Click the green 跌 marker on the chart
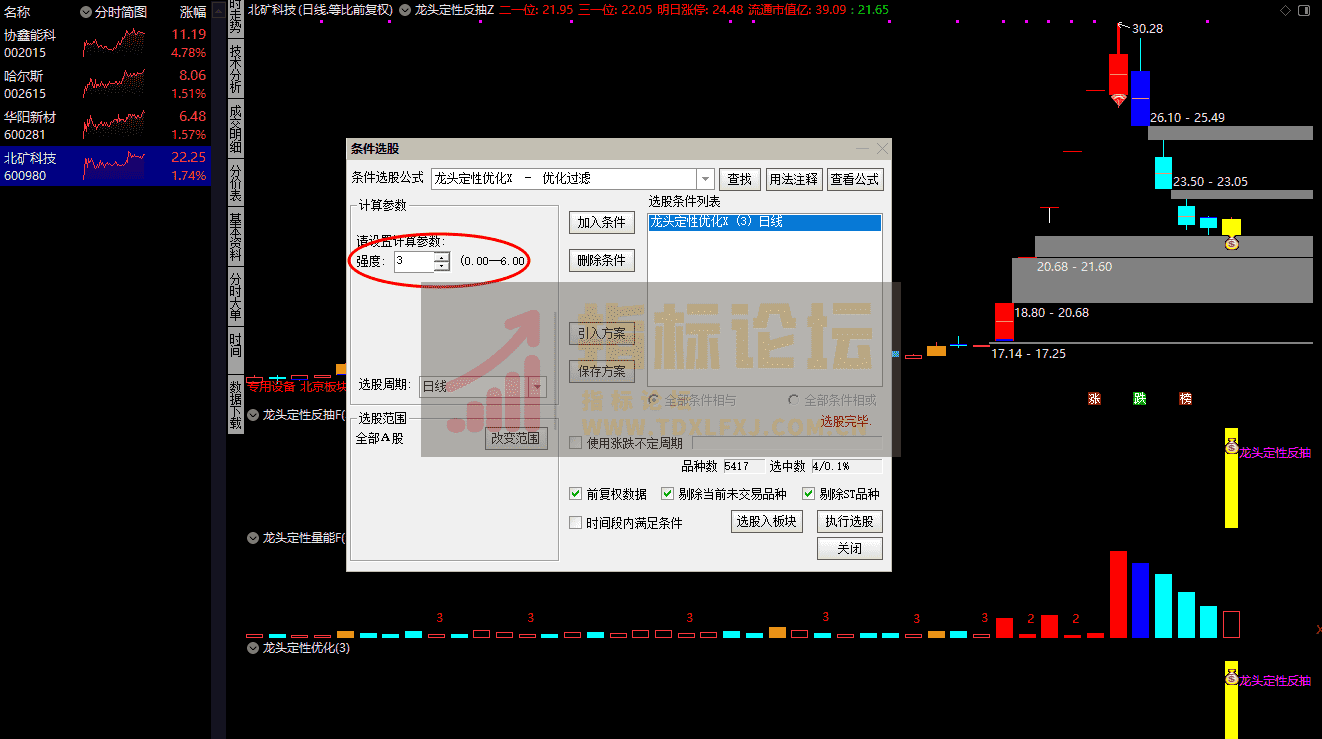Image resolution: width=1322 pixels, height=739 pixels. coord(1140,398)
